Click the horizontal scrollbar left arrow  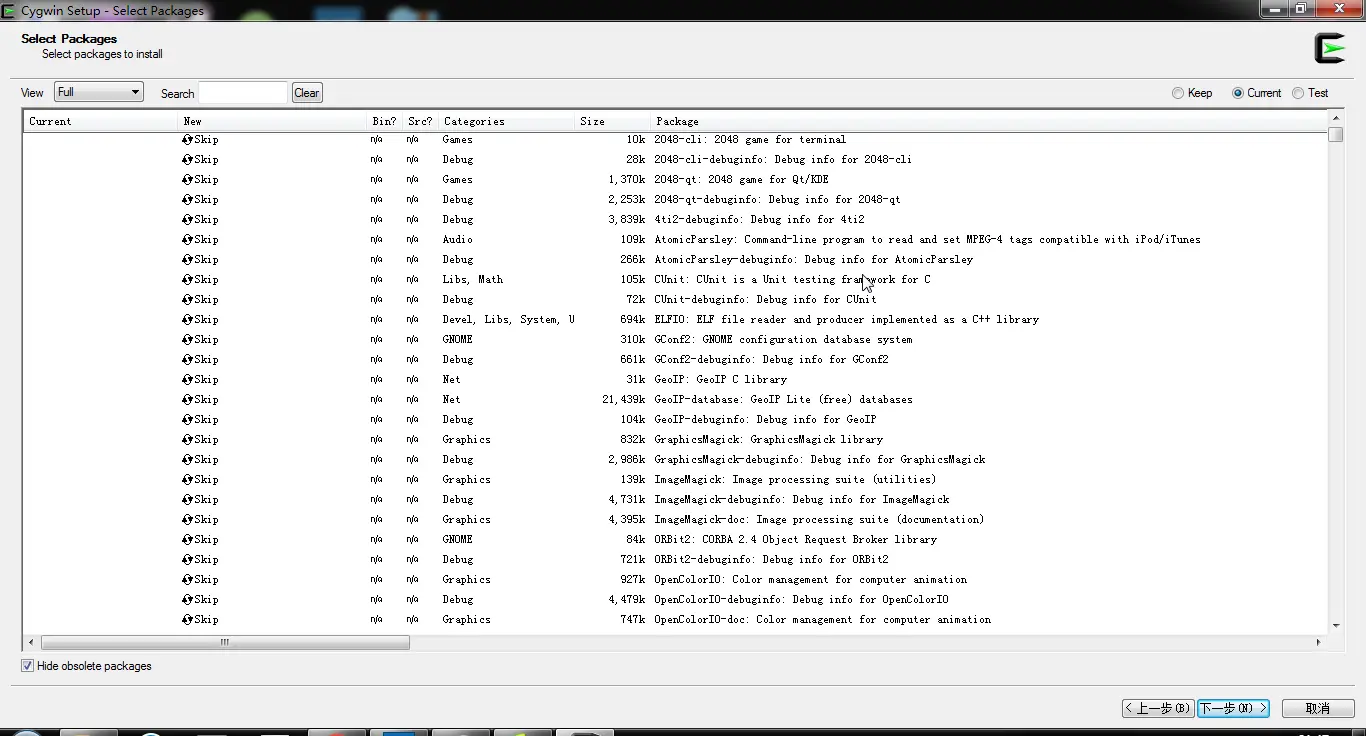31,642
